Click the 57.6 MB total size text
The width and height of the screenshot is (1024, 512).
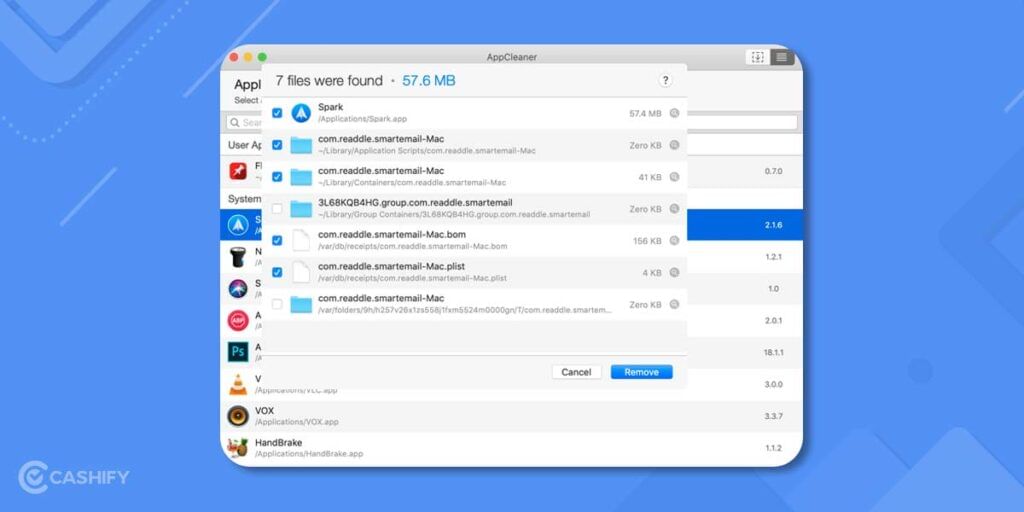(x=428, y=81)
